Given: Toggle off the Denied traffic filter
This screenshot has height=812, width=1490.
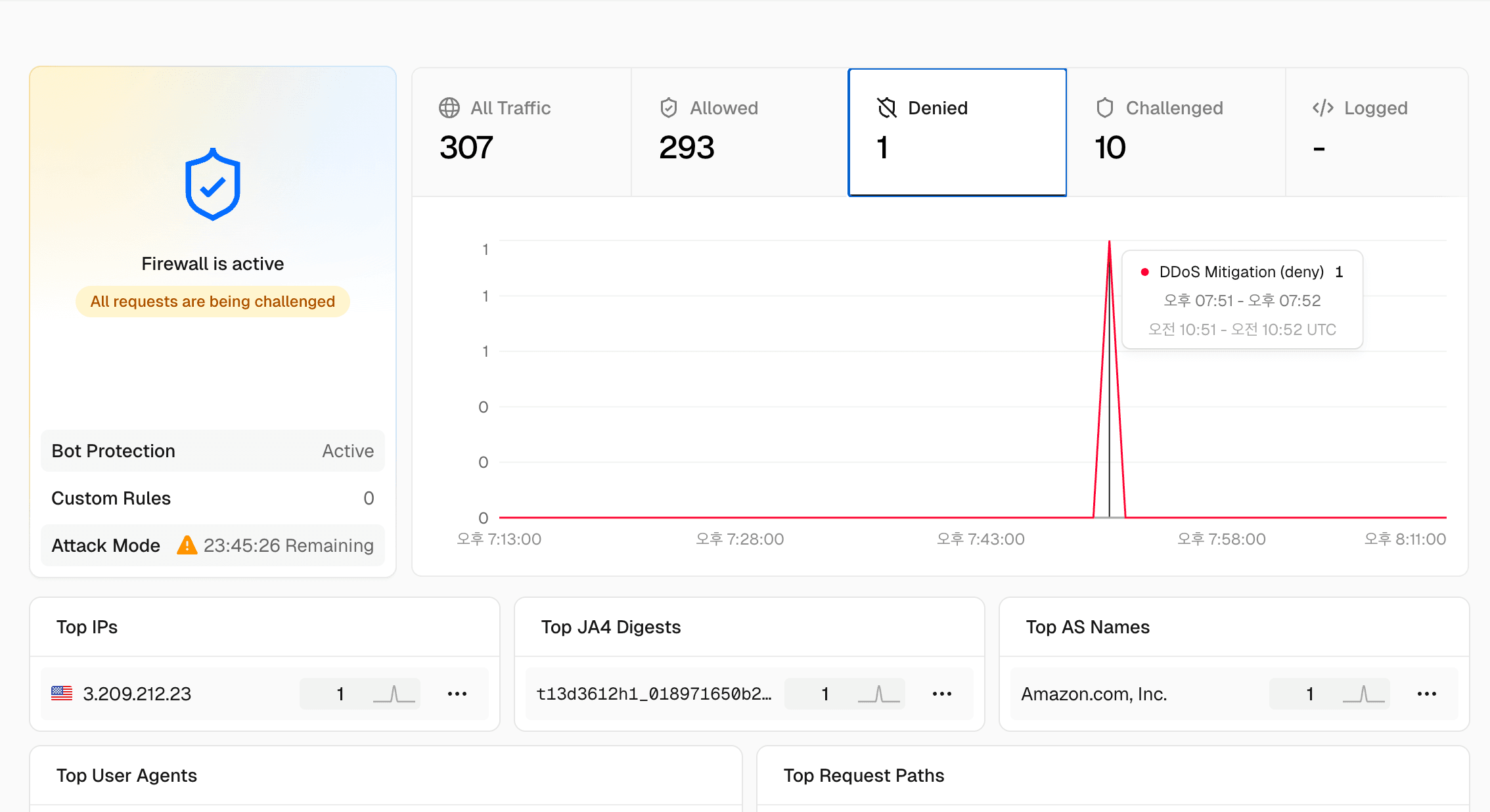Looking at the screenshot, I should [x=957, y=131].
